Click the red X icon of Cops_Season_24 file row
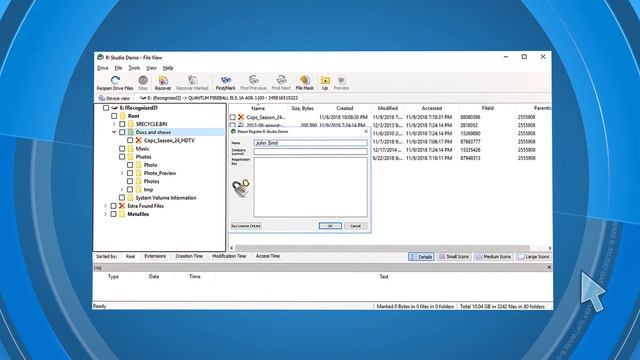Image resolution: width=640 pixels, height=360 pixels. pyautogui.click(x=241, y=117)
